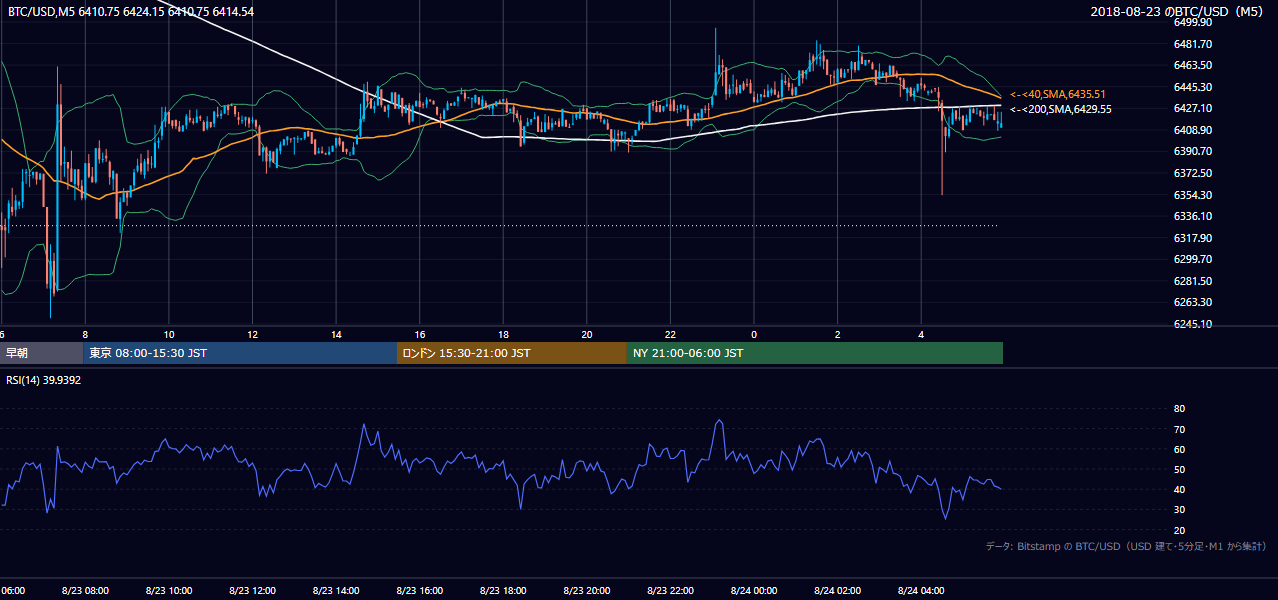The height and width of the screenshot is (600, 1278).
Task: Select the RSI scale value 30
Action: pyautogui.click(x=1179, y=509)
